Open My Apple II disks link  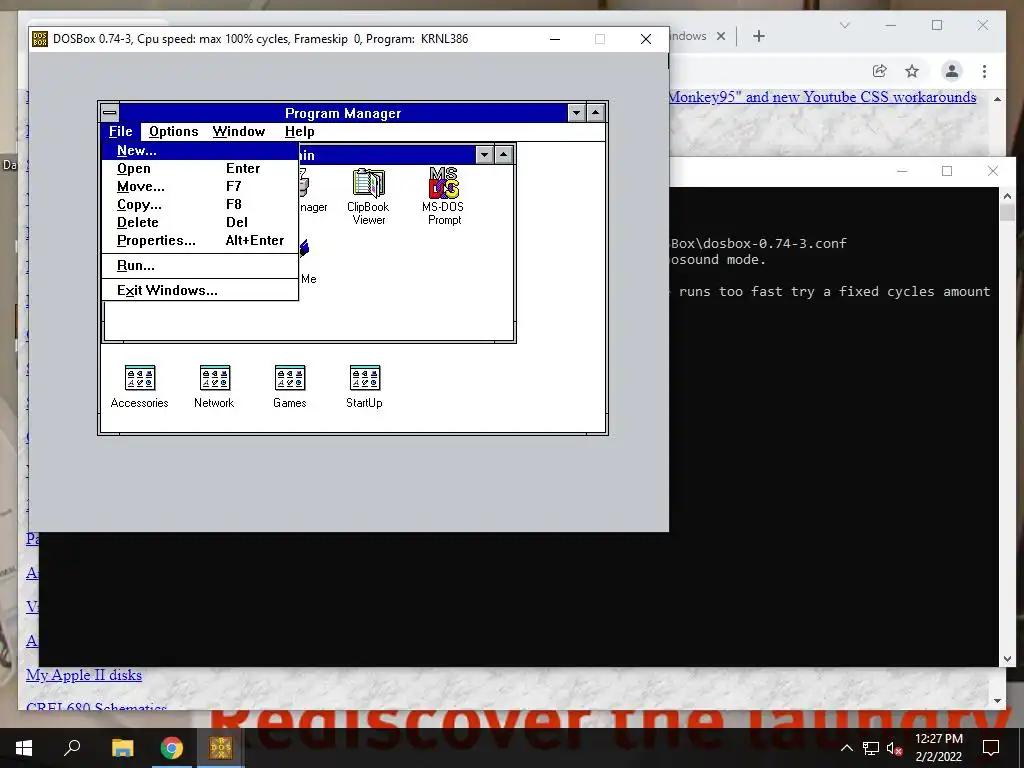(x=84, y=675)
